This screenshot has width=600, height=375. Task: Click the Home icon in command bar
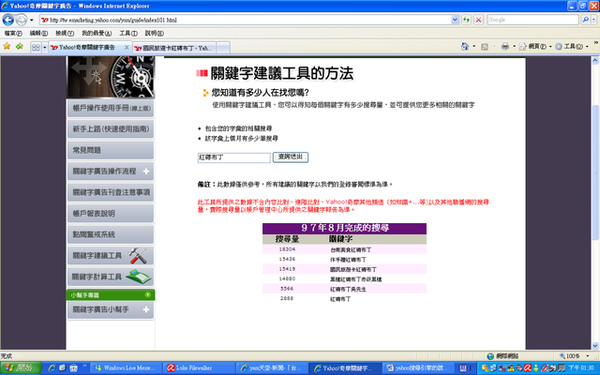click(465, 46)
